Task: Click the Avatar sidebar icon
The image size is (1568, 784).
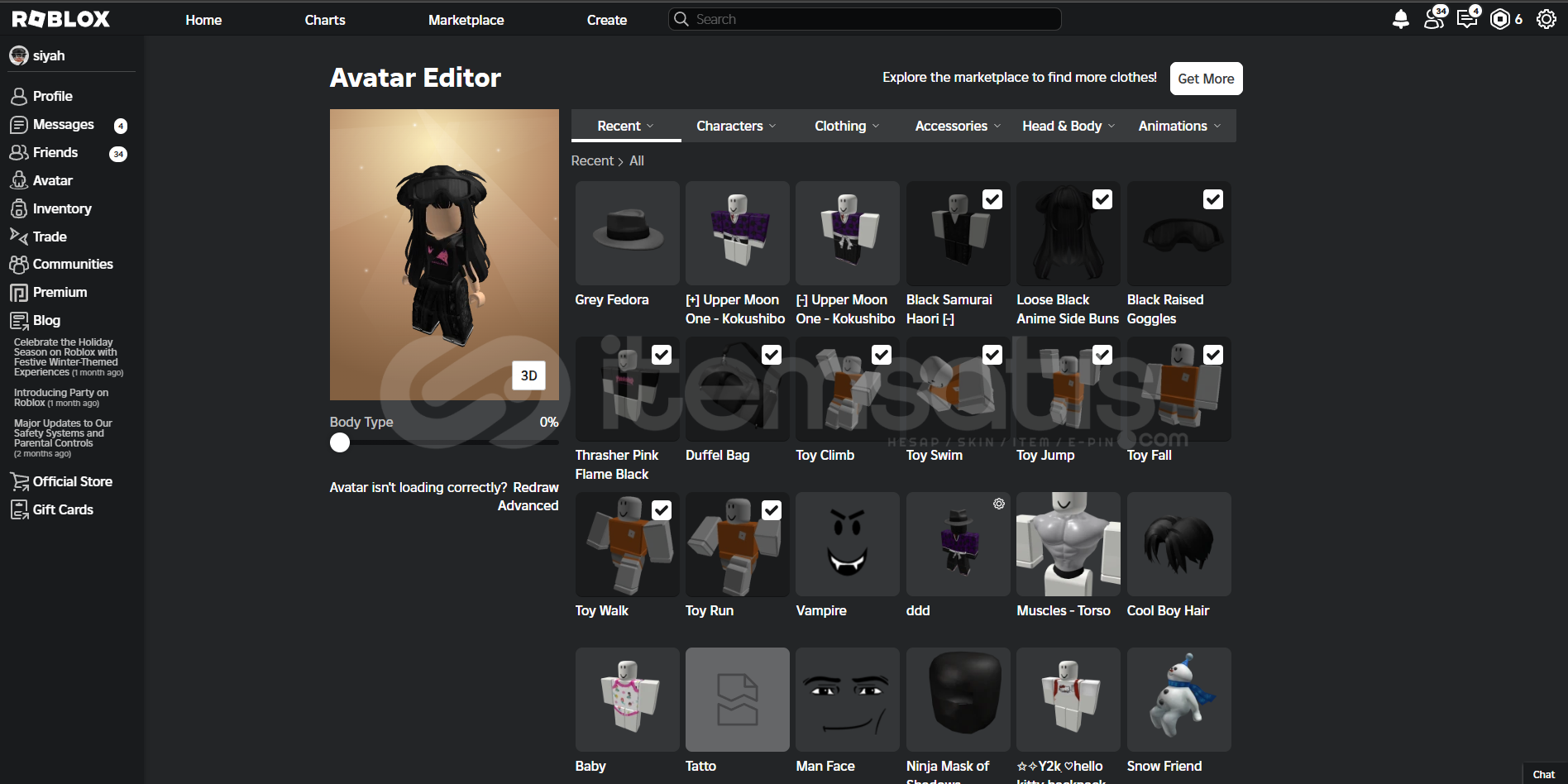Action: [x=19, y=180]
